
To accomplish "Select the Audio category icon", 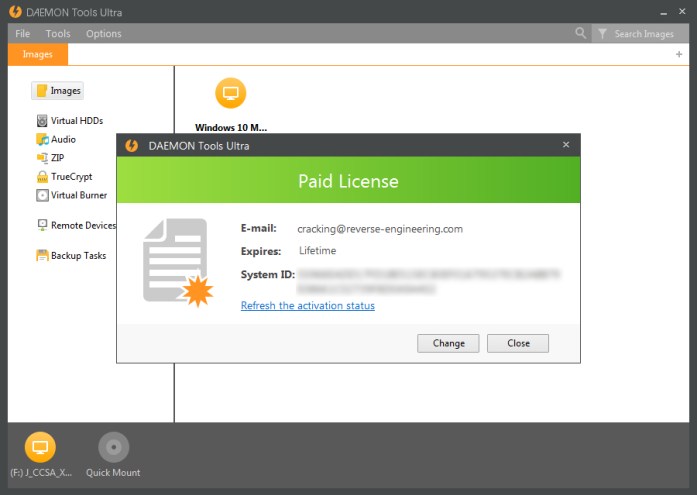I will click(x=42, y=140).
